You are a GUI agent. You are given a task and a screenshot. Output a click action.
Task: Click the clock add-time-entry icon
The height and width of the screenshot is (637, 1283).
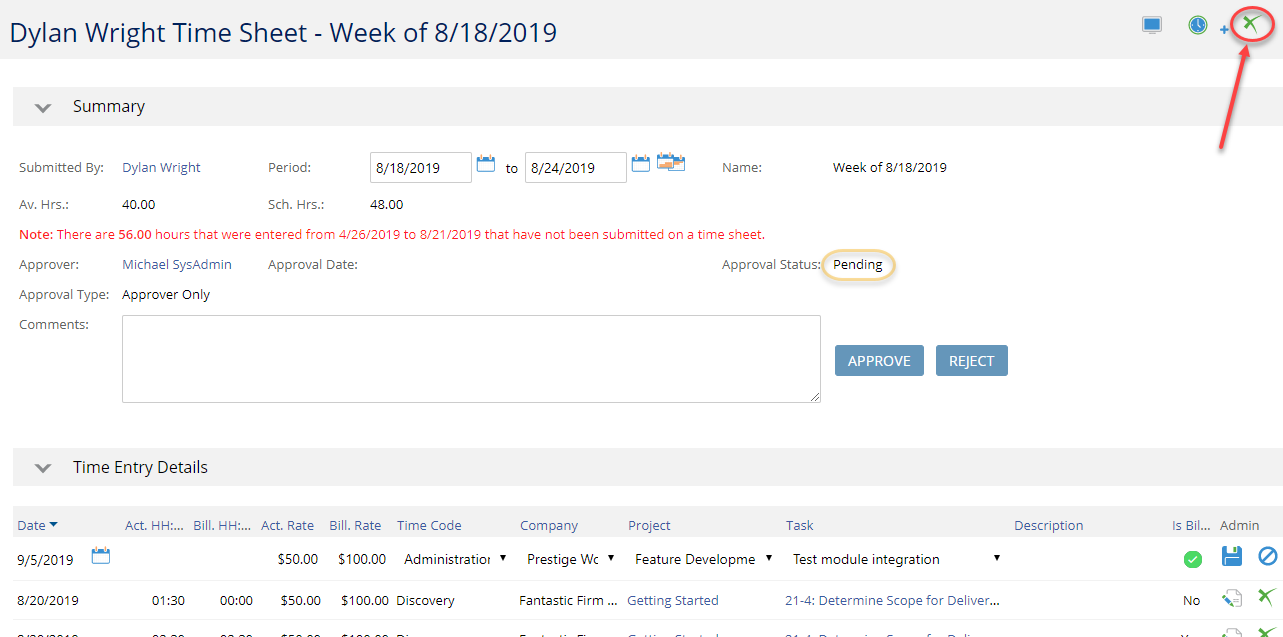point(1198,25)
